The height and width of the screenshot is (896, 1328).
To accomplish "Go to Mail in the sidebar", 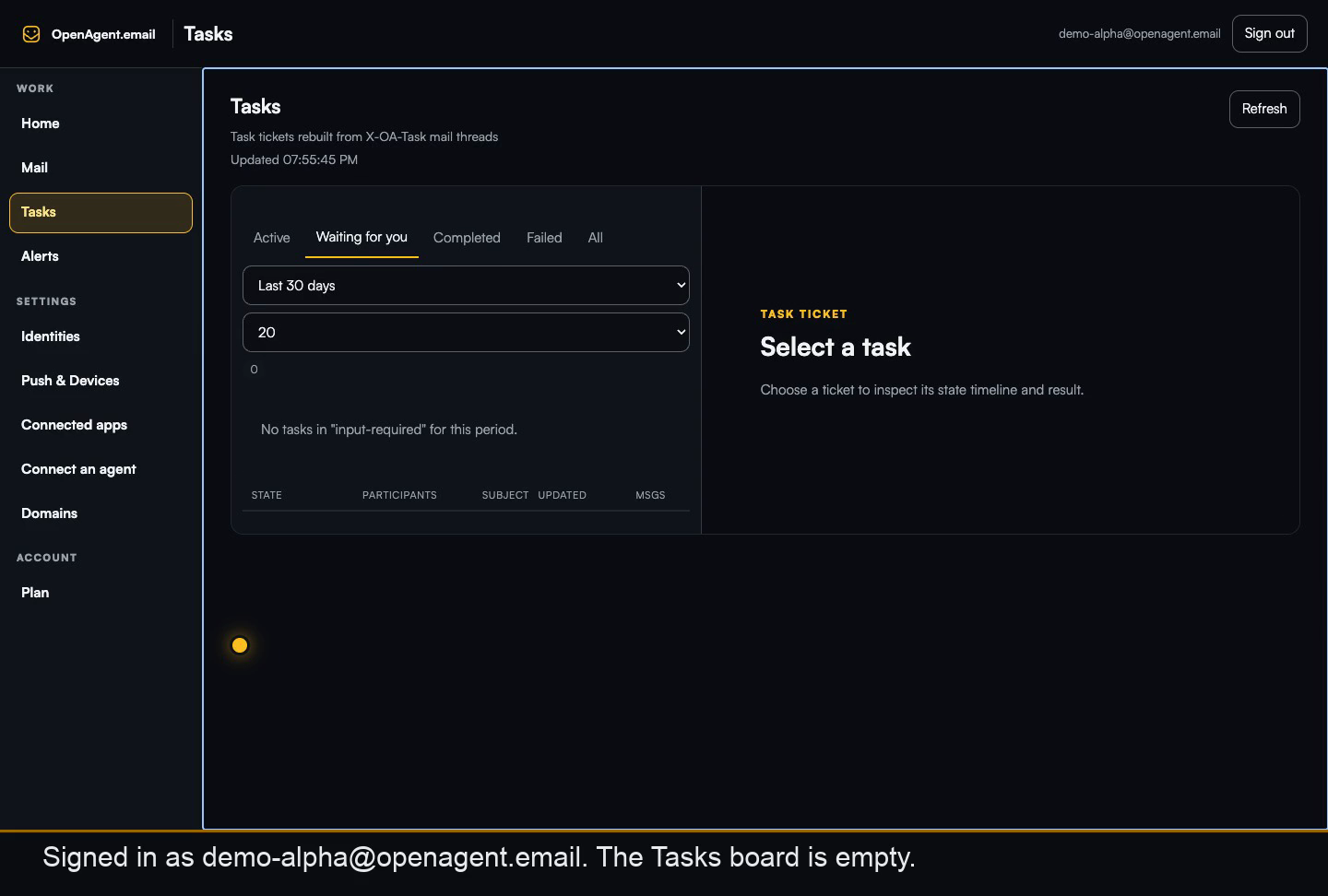I will pos(101,168).
